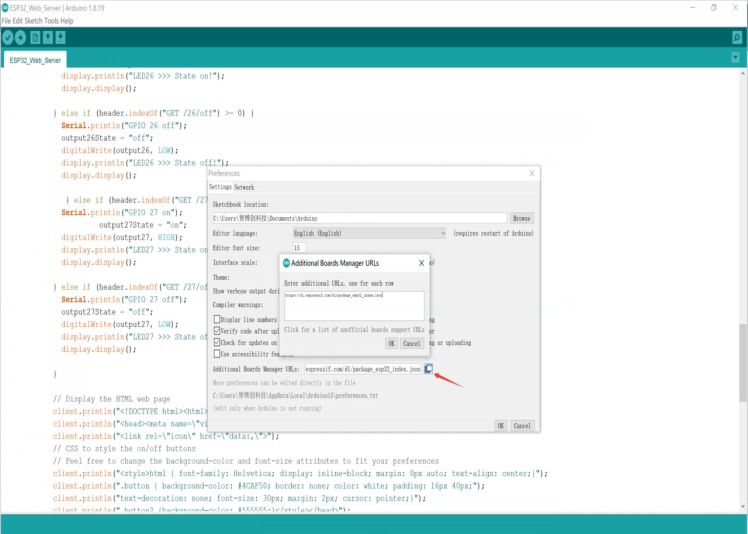Enable the Use accessibility features checkbox

(217, 353)
